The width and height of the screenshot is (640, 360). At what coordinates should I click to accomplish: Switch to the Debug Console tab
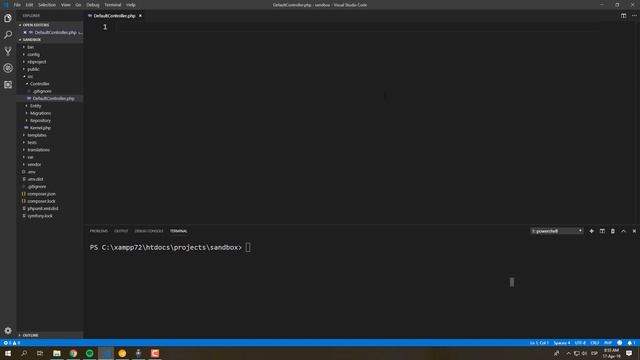pos(149,231)
